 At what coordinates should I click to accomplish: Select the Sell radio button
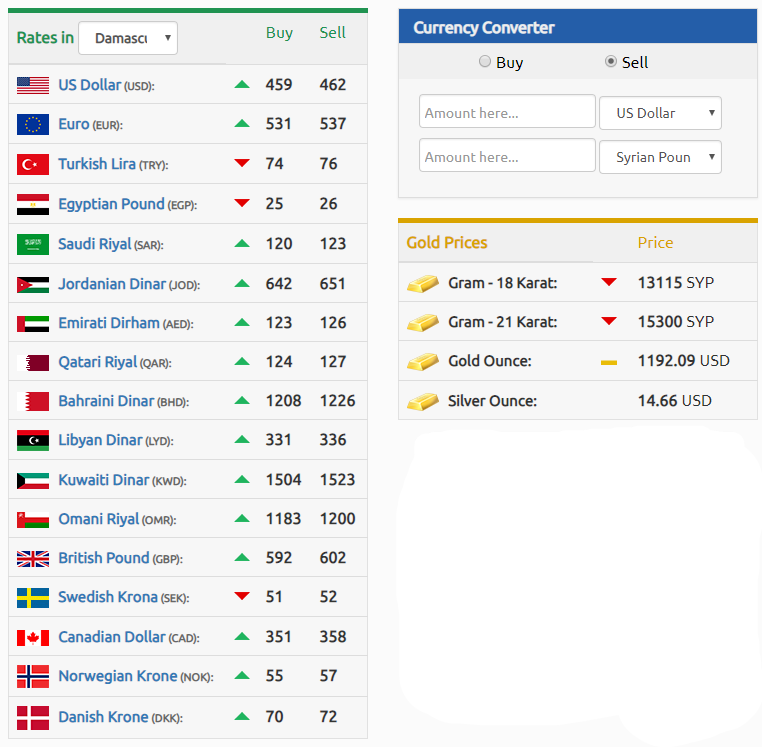pyautogui.click(x=611, y=62)
